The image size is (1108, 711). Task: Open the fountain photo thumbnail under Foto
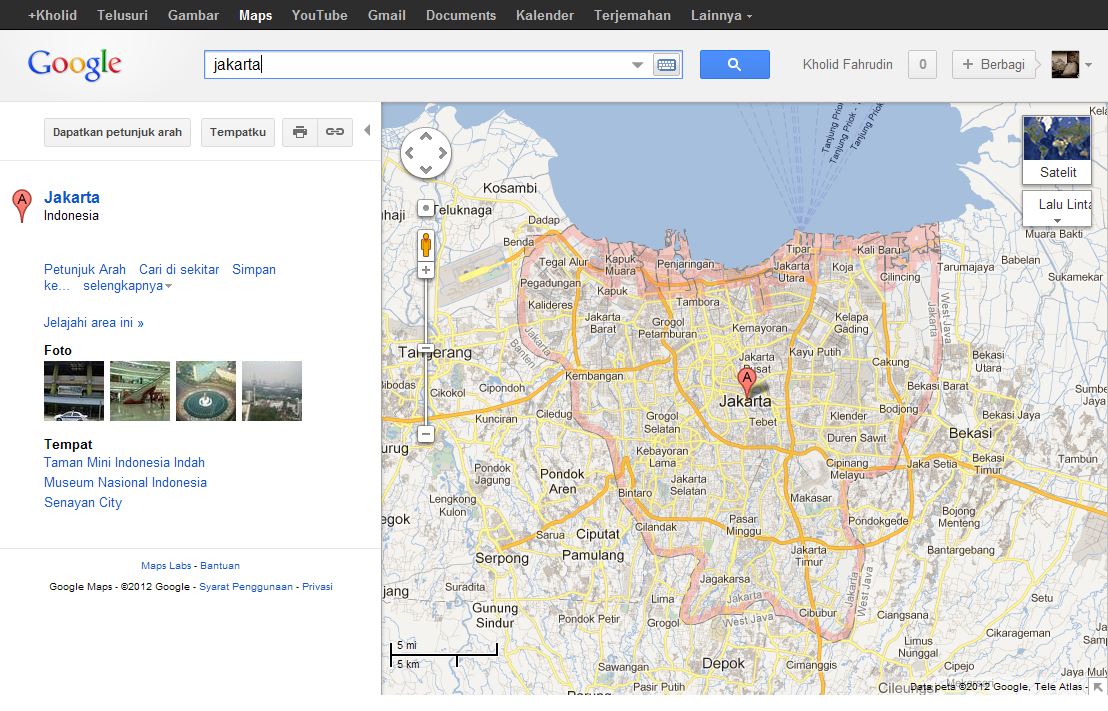point(205,390)
